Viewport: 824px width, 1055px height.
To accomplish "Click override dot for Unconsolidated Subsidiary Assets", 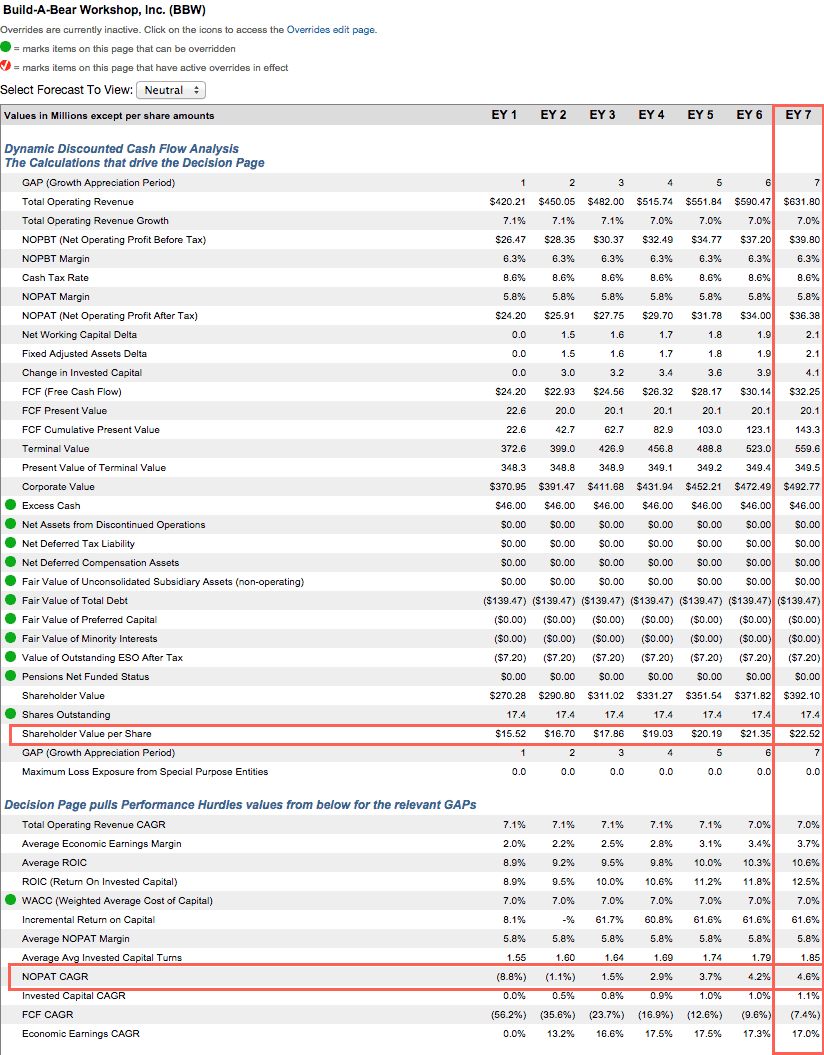I will coord(10,581).
